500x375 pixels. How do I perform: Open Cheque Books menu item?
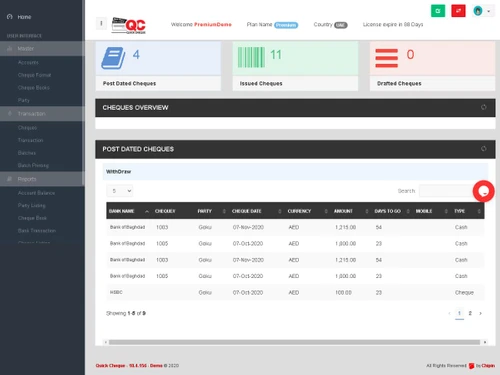34,88
